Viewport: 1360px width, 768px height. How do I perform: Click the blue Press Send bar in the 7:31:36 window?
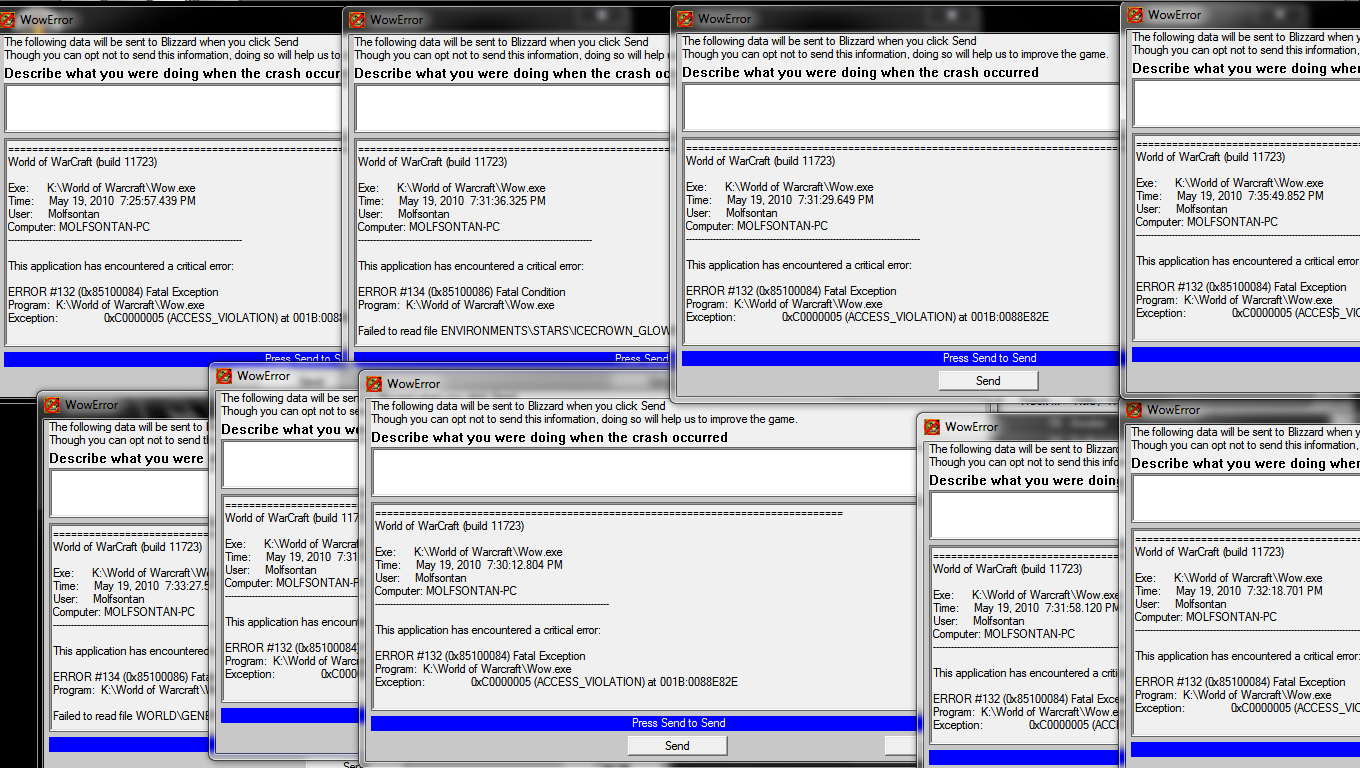point(512,359)
